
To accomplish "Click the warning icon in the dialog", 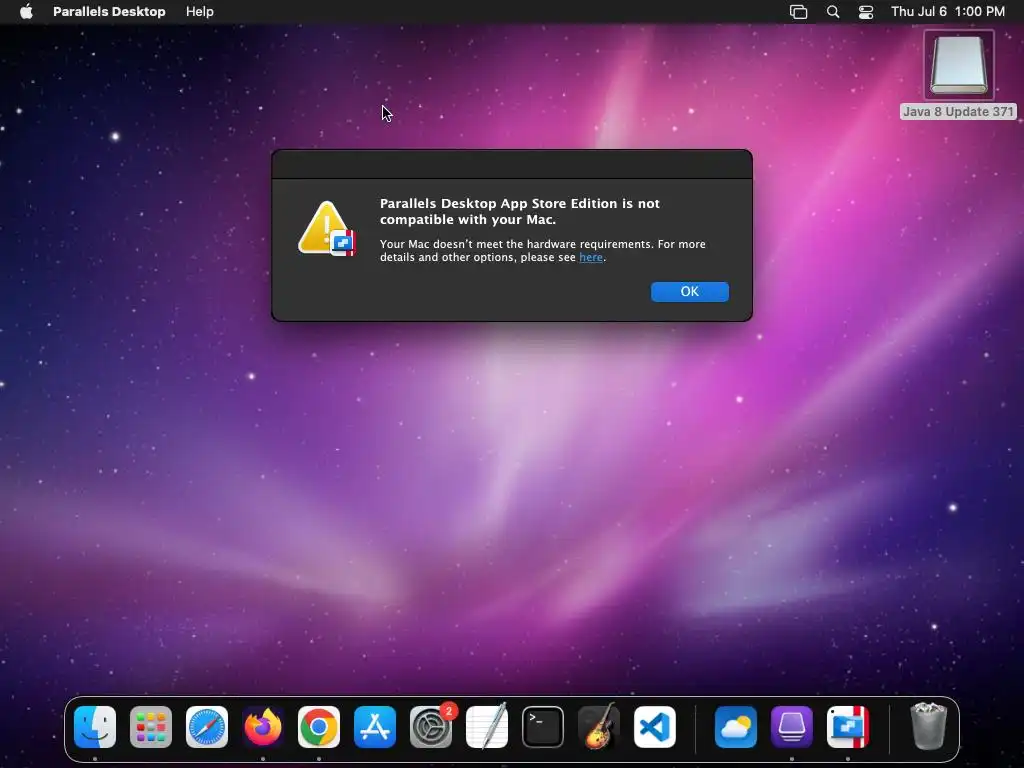I will click(x=327, y=228).
